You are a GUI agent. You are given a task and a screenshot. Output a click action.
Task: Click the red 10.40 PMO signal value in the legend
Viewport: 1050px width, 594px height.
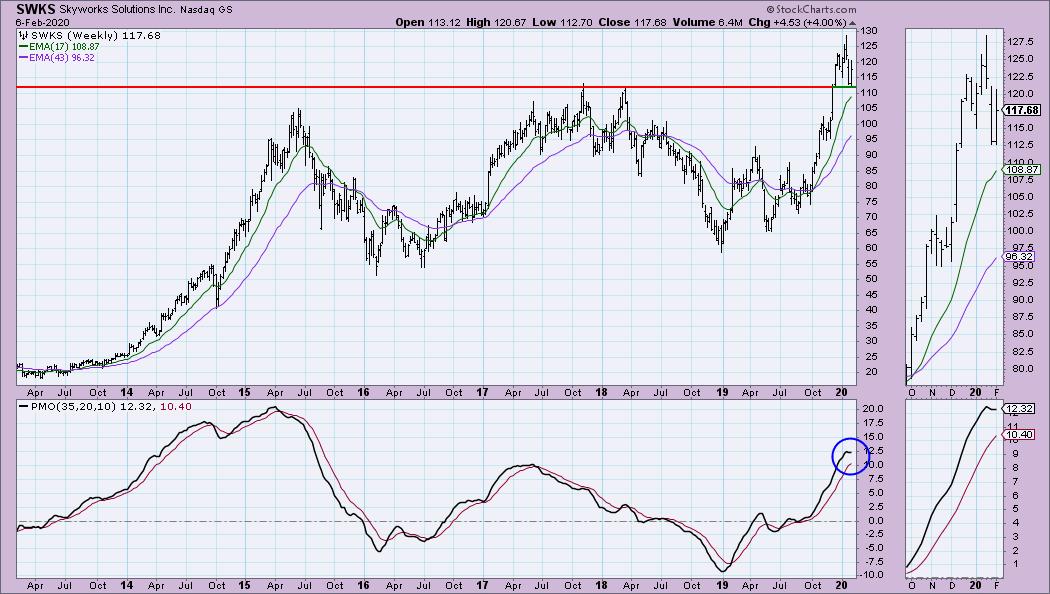176,406
